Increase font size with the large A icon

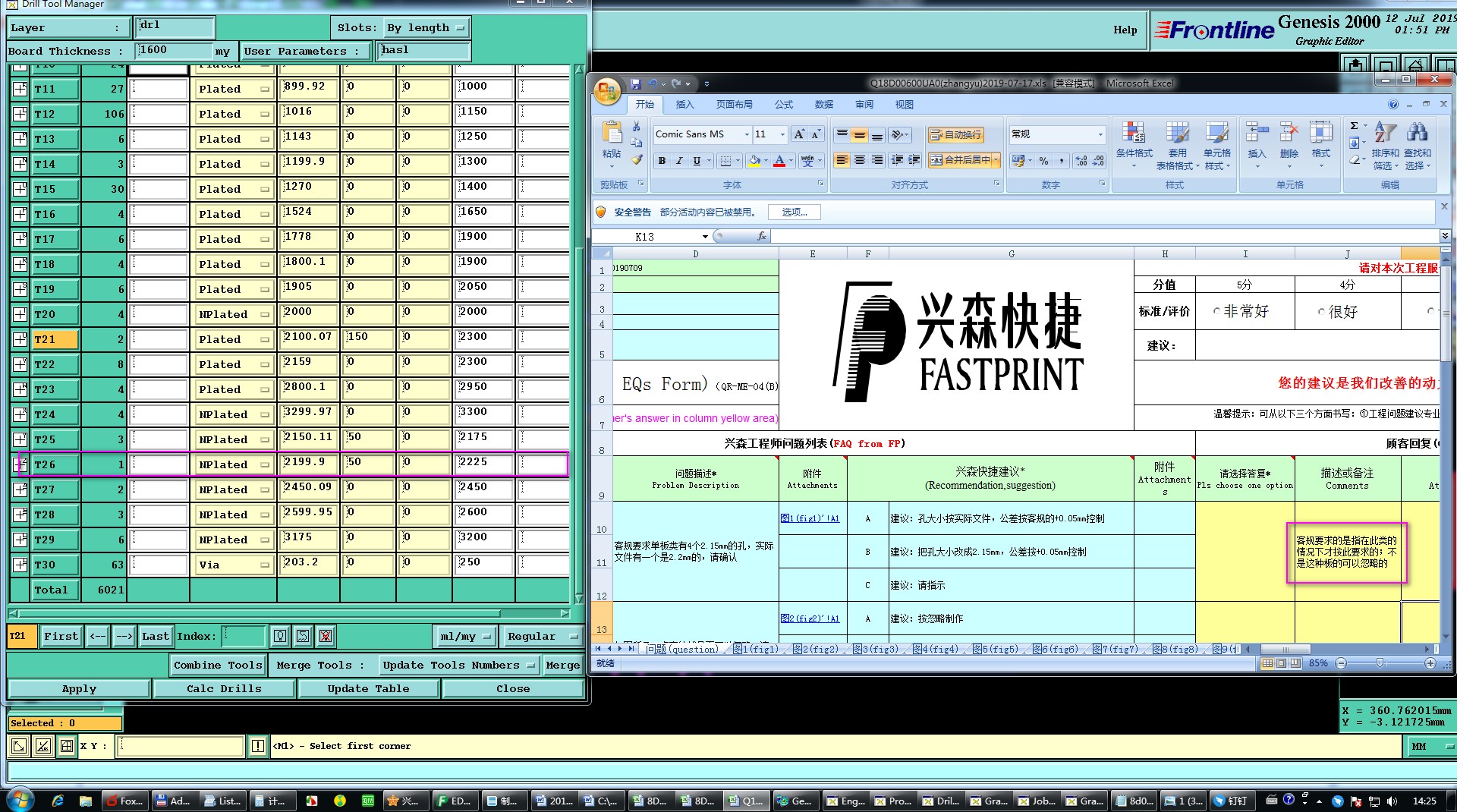799,134
